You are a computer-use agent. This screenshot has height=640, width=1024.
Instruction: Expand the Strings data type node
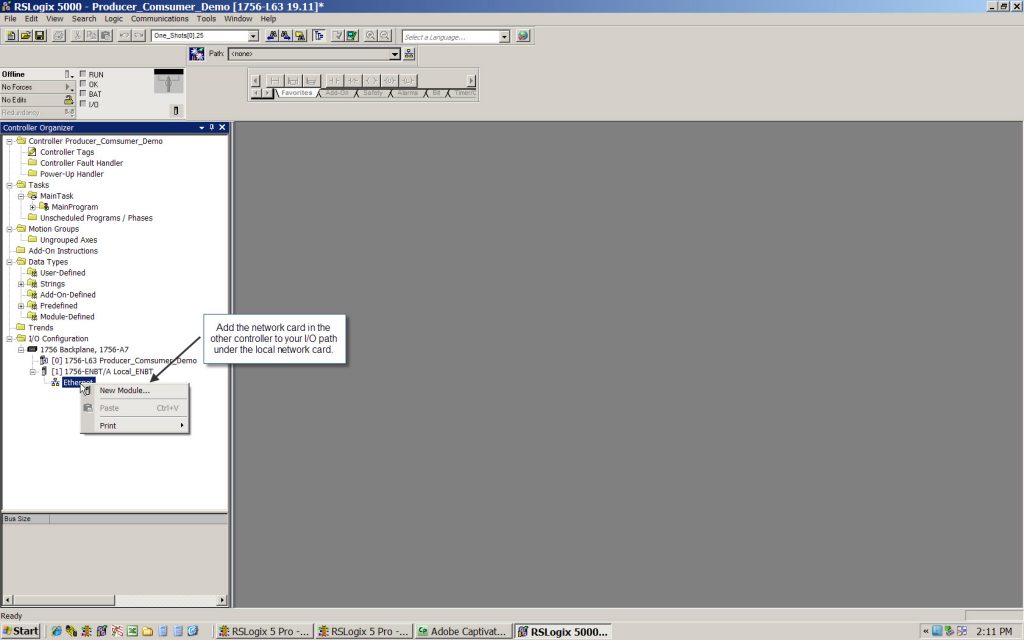(21, 284)
